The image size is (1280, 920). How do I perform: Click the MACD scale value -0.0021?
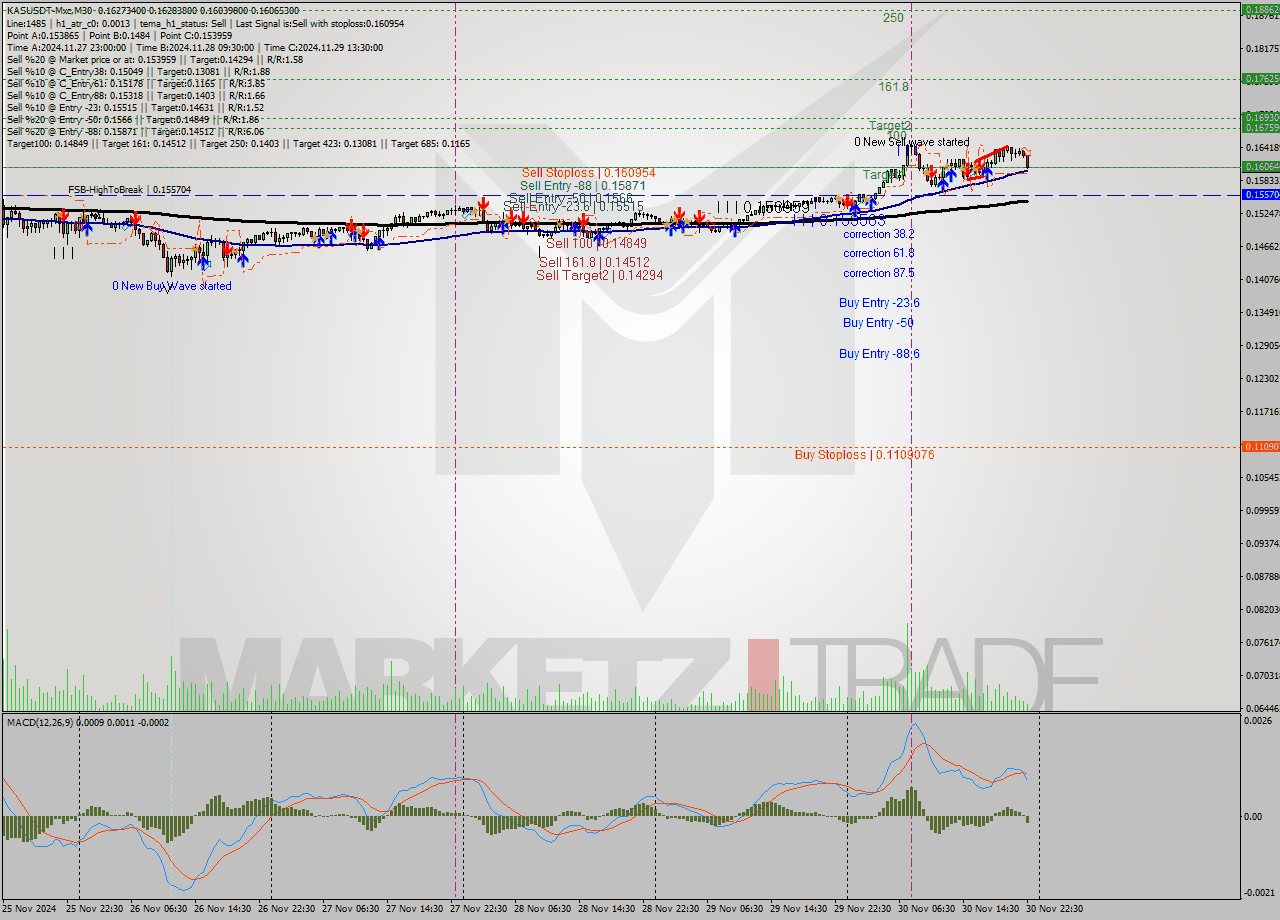[1258, 892]
